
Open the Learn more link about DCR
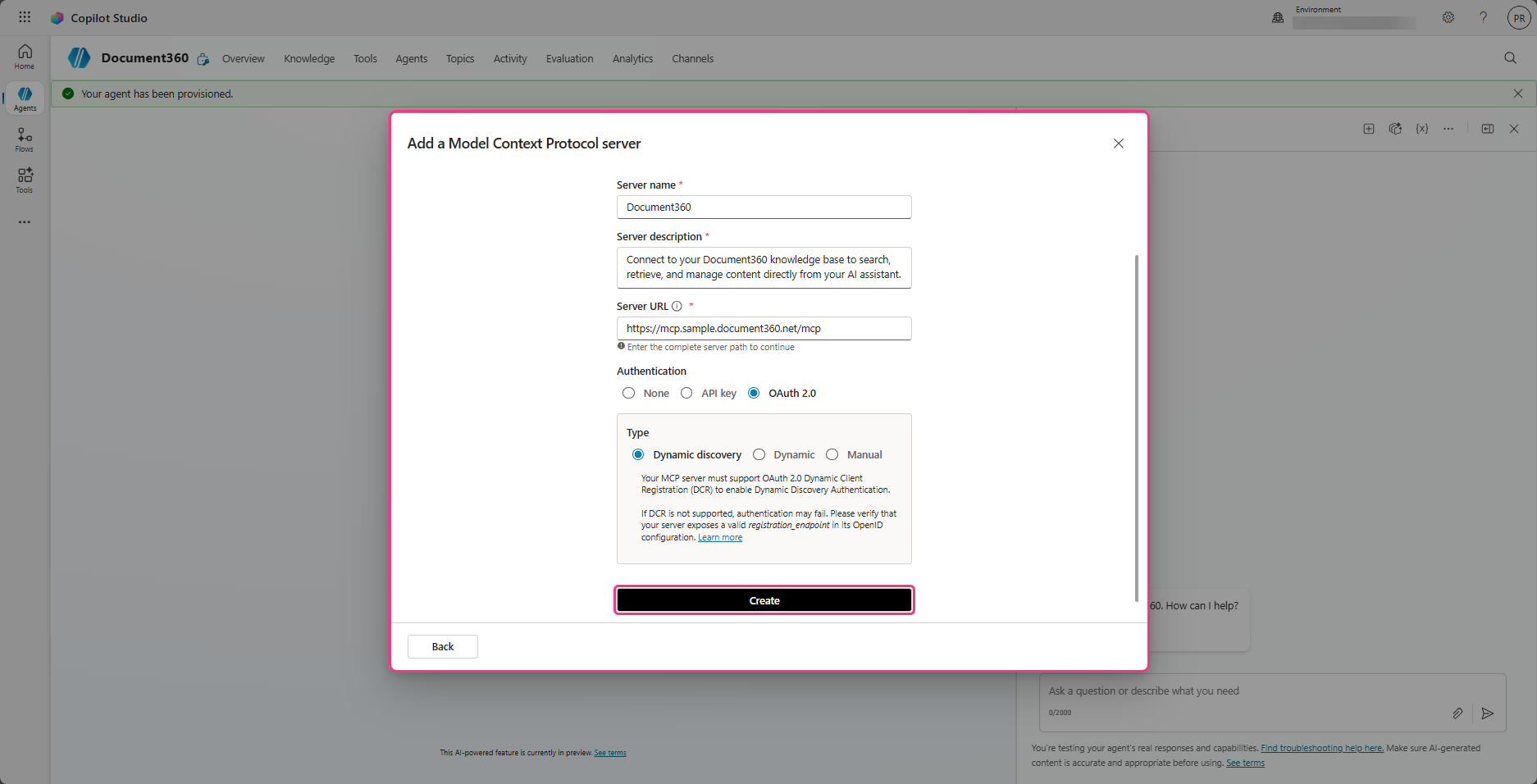coord(719,537)
